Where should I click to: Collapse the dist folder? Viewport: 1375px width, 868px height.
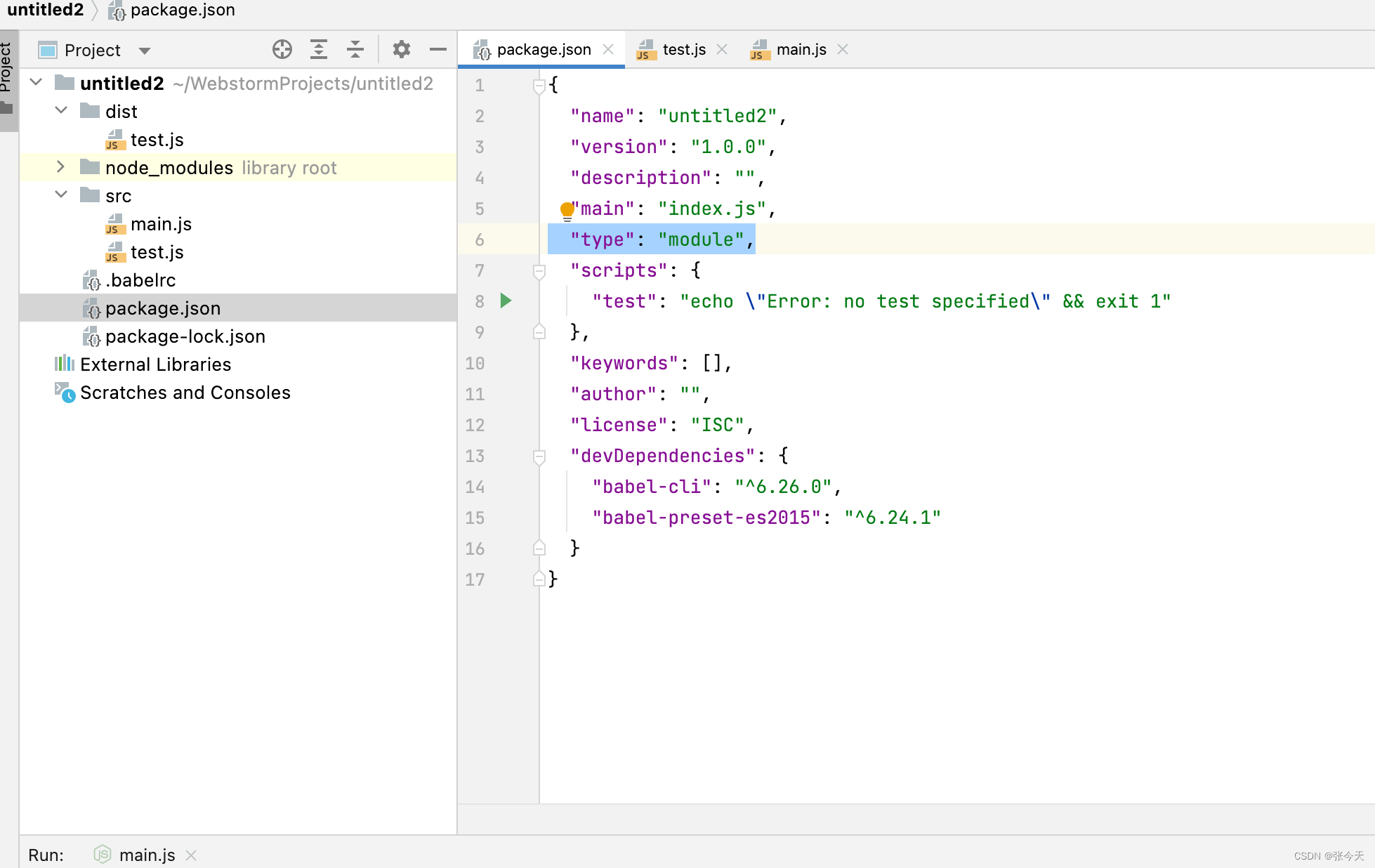(x=62, y=111)
